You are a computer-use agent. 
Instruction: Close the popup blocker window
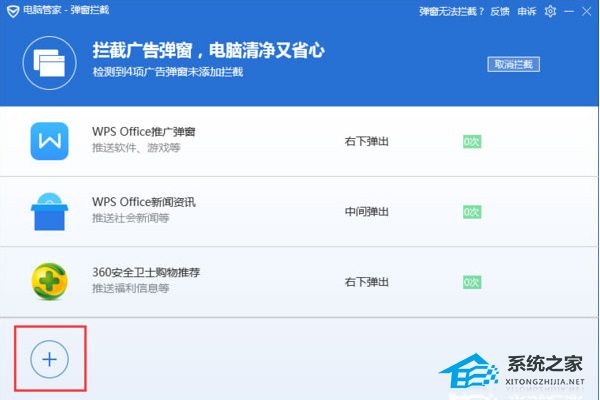[587, 11]
